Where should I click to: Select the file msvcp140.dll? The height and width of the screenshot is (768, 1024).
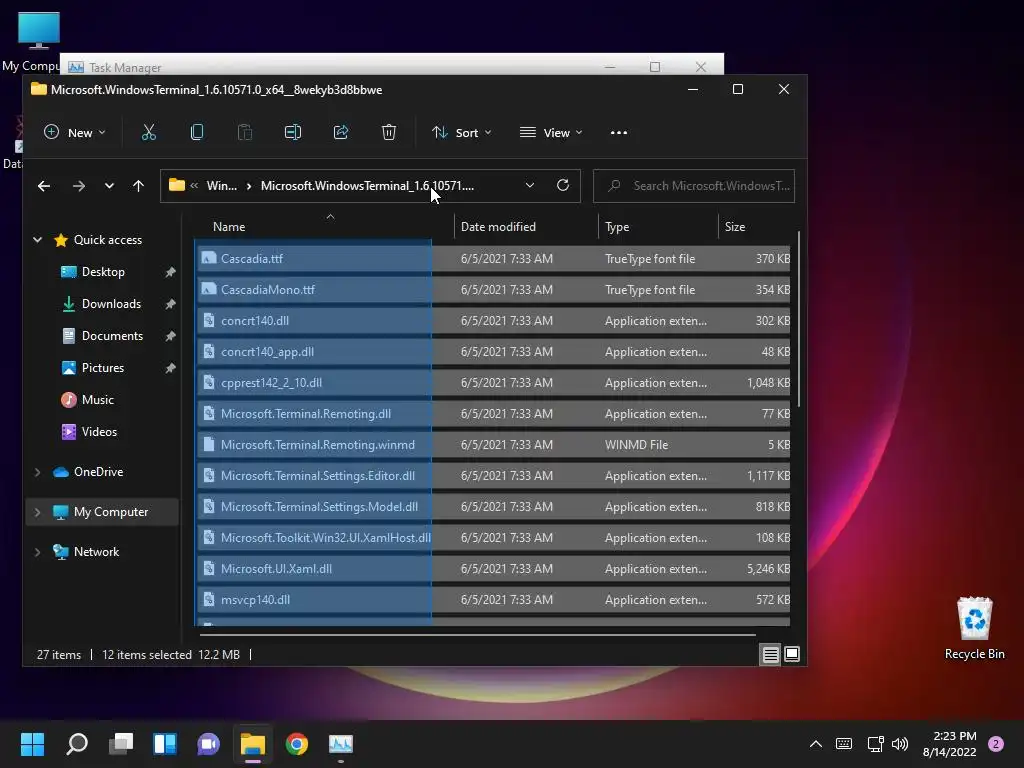click(493, 600)
